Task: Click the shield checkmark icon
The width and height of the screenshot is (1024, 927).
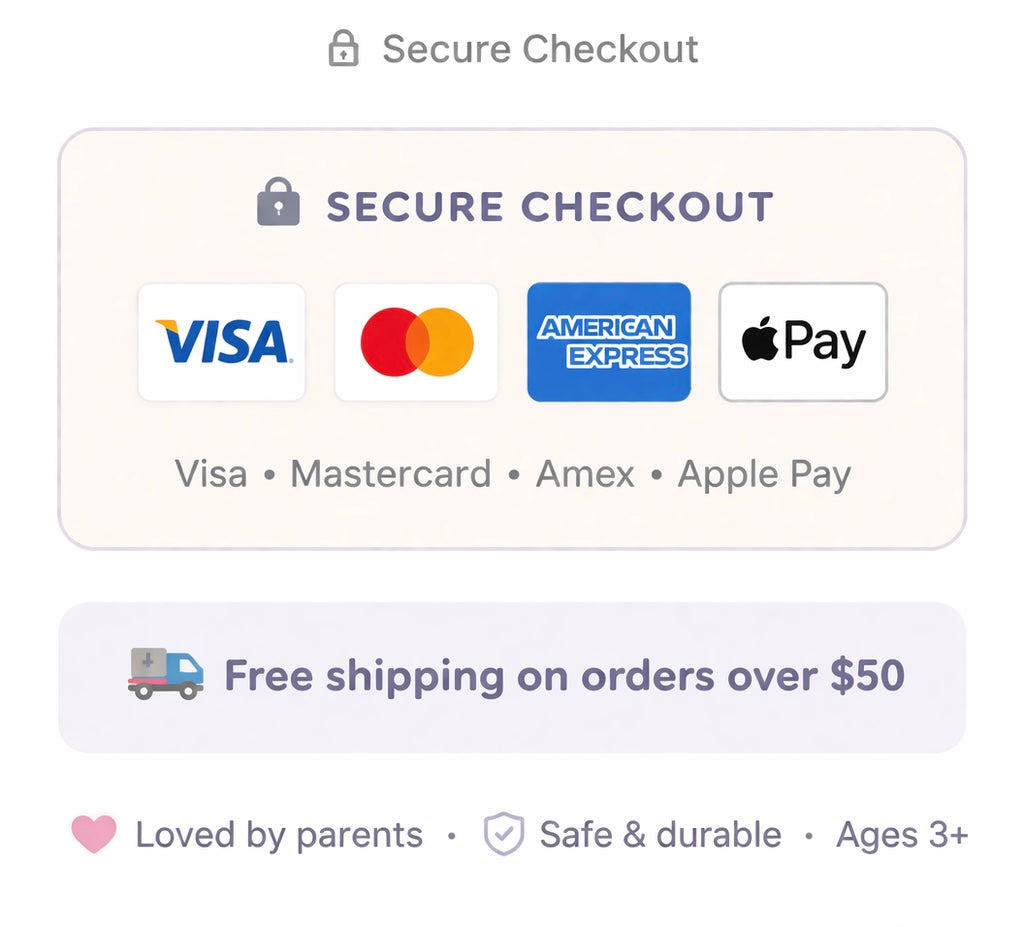Action: pos(503,835)
